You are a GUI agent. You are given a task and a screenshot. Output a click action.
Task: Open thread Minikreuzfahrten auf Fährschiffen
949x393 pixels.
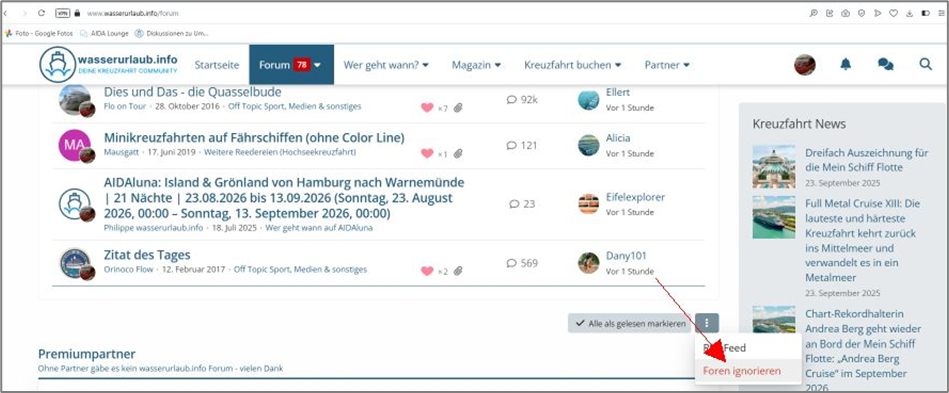[254, 137]
